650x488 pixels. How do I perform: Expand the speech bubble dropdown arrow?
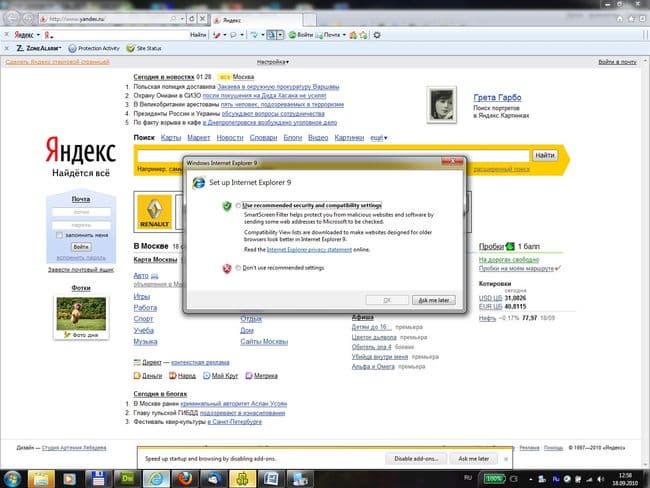click(242, 35)
